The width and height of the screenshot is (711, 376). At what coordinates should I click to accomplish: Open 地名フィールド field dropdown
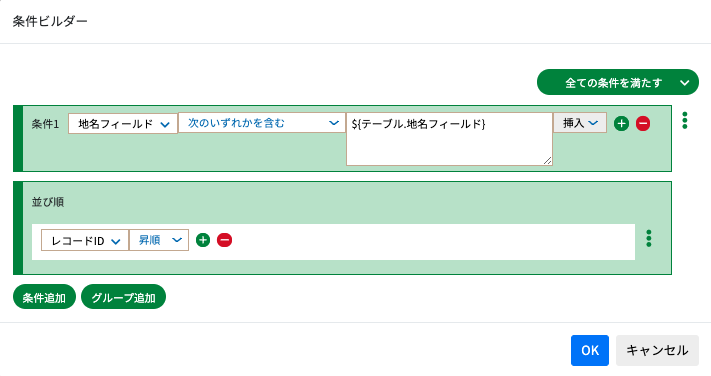[x=123, y=123]
